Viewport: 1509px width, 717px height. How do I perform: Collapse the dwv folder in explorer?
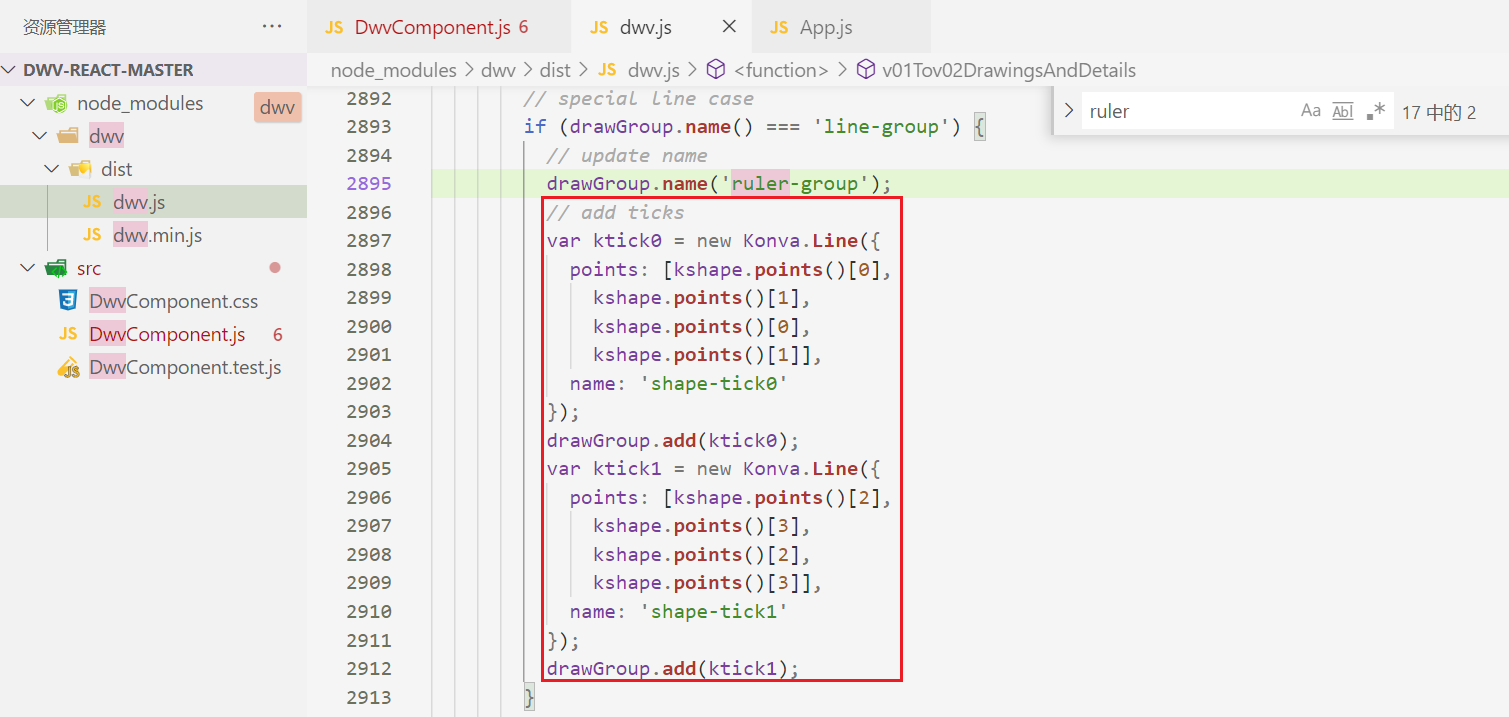click(x=39, y=136)
